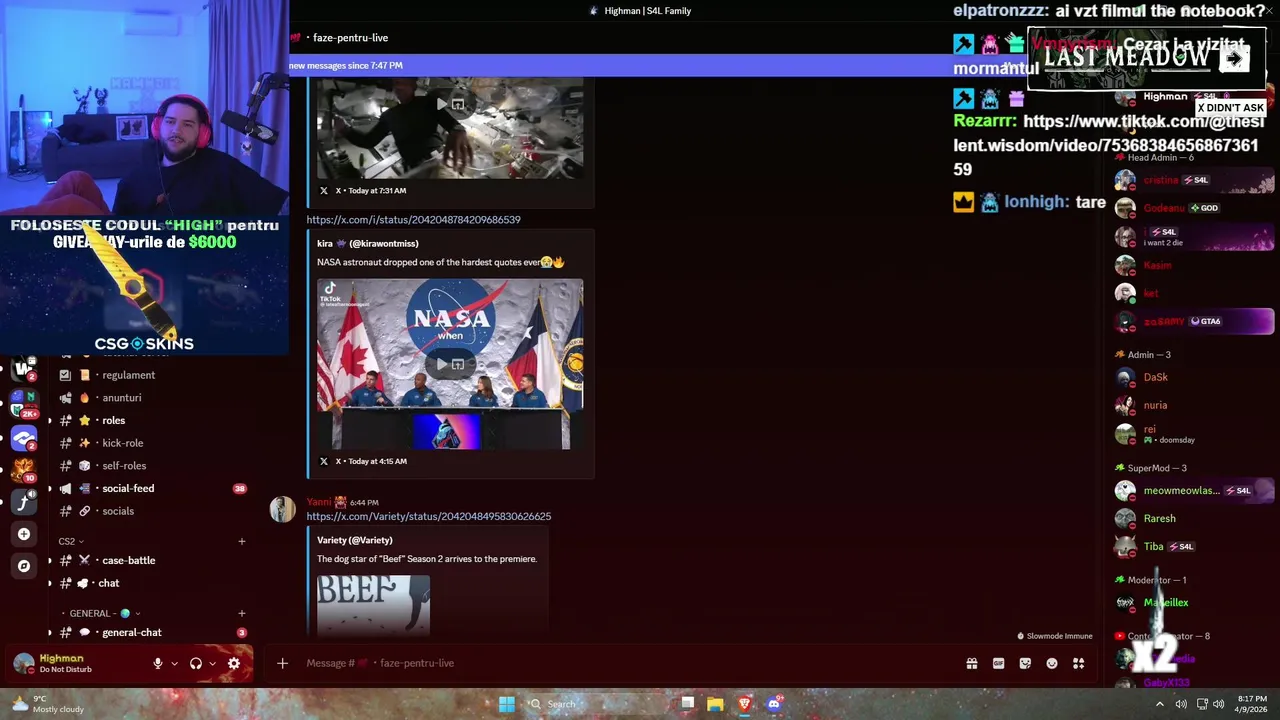Viewport: 1280px width, 720px height.
Task: Open member meowmeowlas profile
Action: pyautogui.click(x=1181, y=491)
